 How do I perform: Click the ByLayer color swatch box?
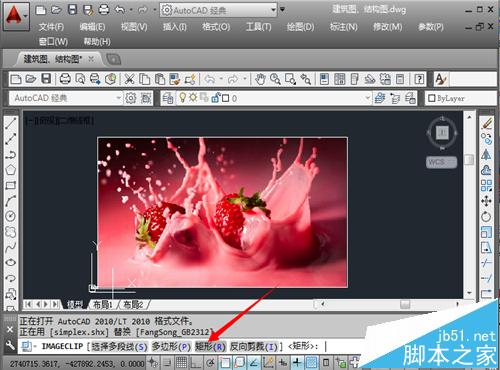coord(432,98)
